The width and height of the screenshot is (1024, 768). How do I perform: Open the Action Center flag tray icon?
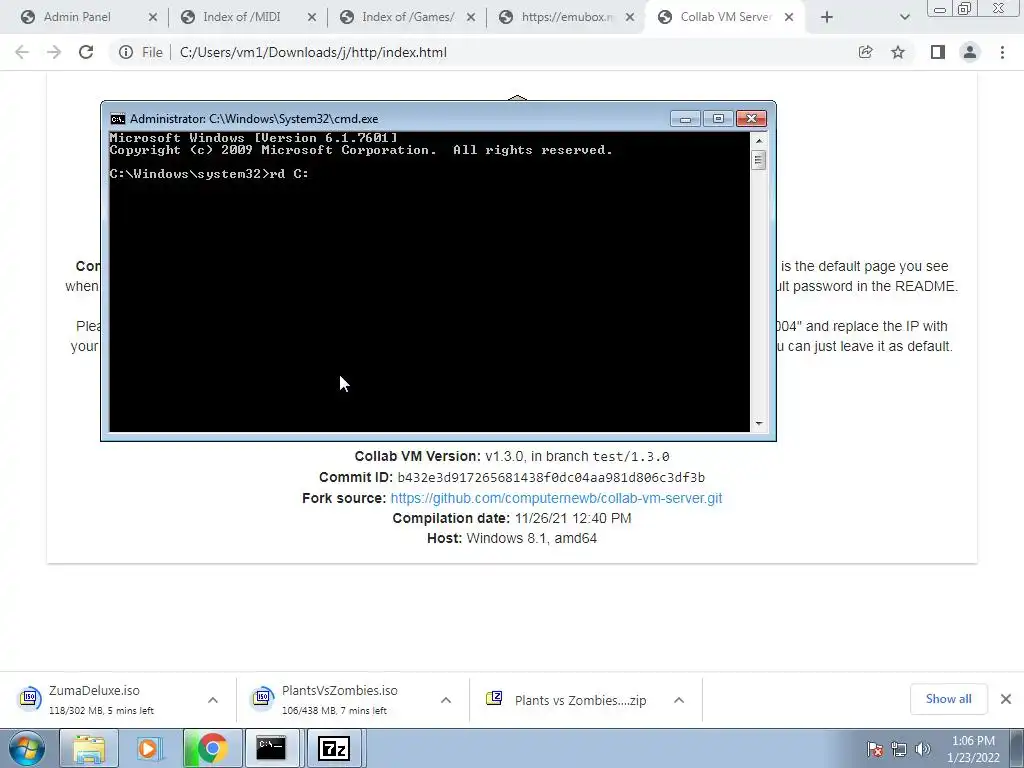[x=875, y=749]
